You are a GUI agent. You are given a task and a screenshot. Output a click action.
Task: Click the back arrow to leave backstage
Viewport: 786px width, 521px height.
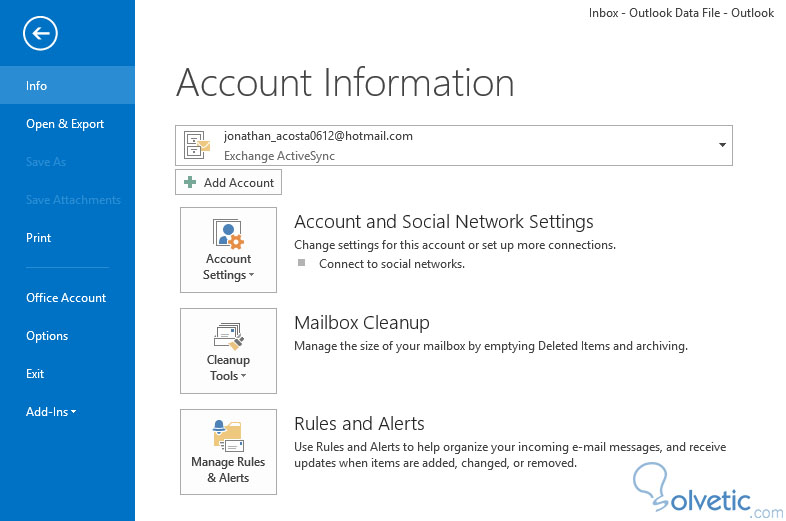coord(40,34)
